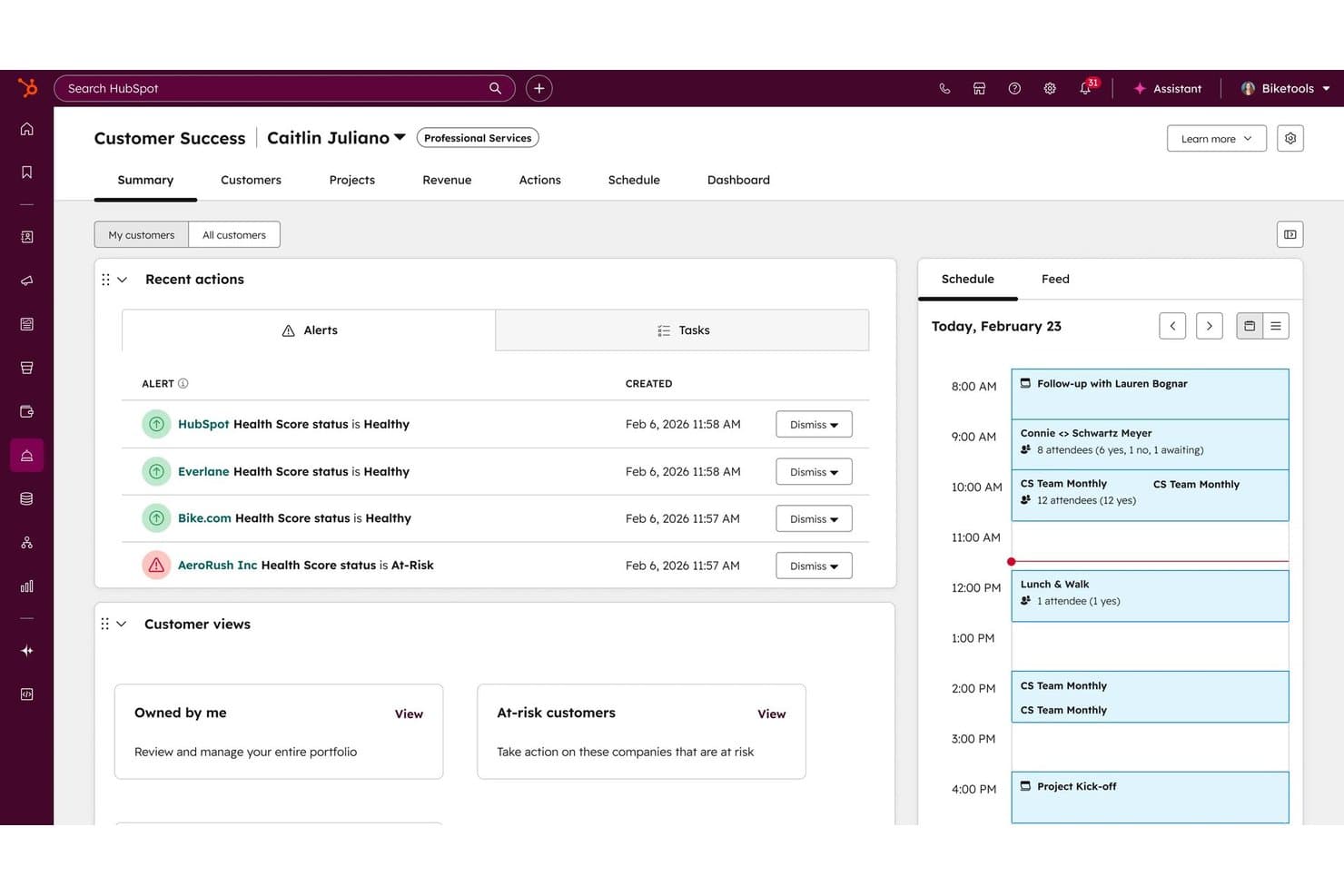
Task: Open the bar chart reporting icon
Action: coord(27,586)
